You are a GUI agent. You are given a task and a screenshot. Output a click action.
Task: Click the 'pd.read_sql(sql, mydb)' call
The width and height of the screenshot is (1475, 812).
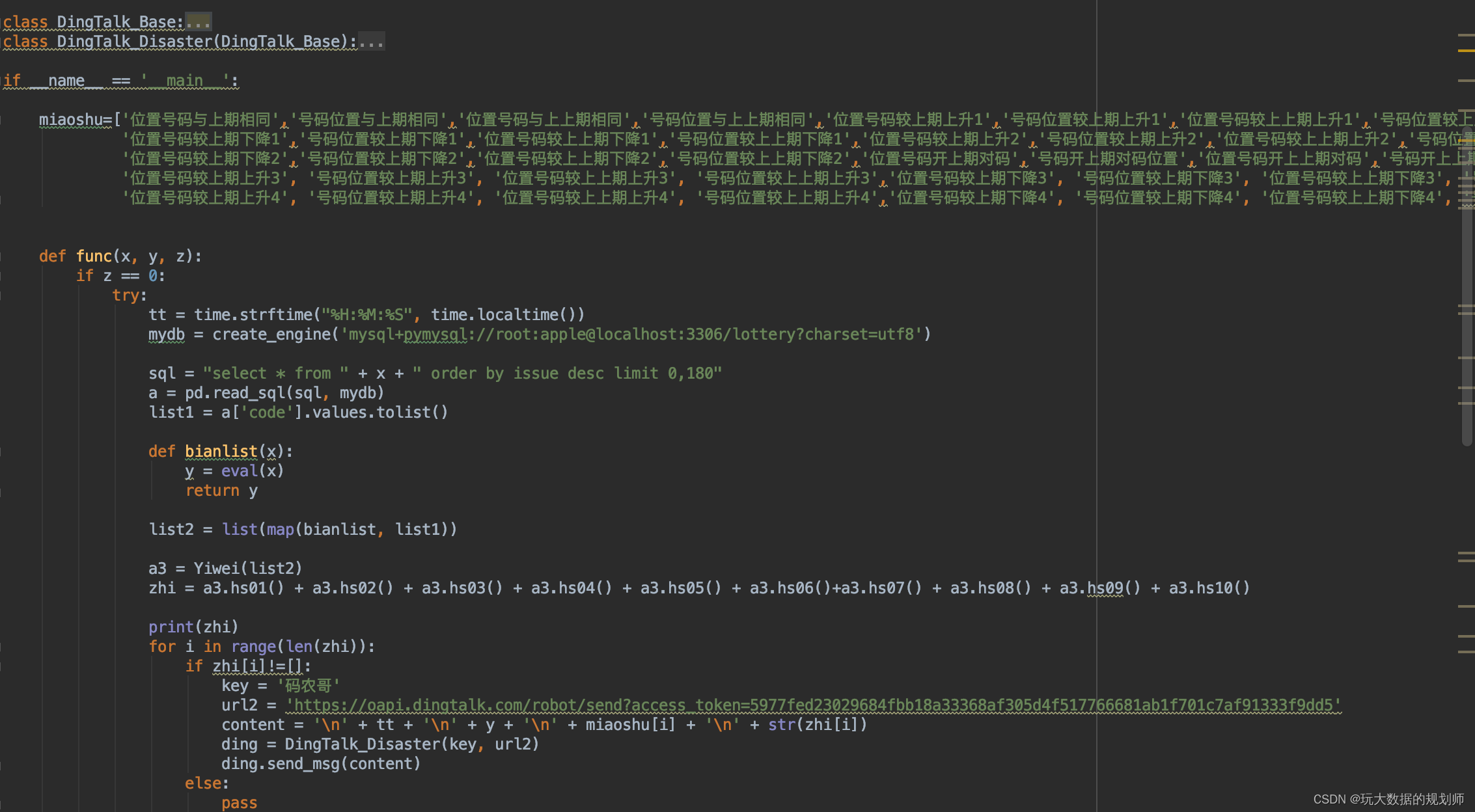[284, 393]
